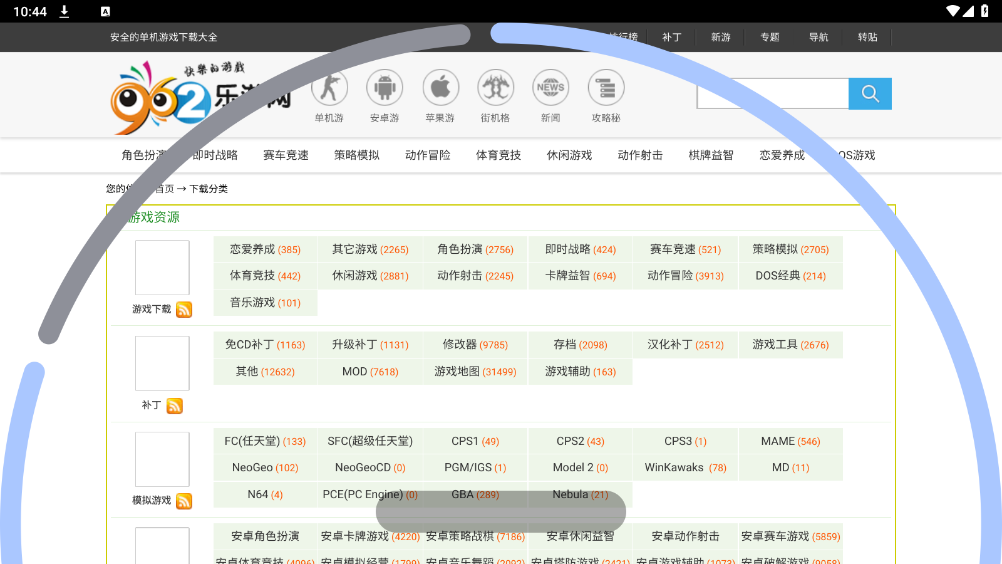The width and height of the screenshot is (1002, 564).
Task: Click the 模拟游戏 thumbnail image
Action: pyautogui.click(x=162, y=459)
